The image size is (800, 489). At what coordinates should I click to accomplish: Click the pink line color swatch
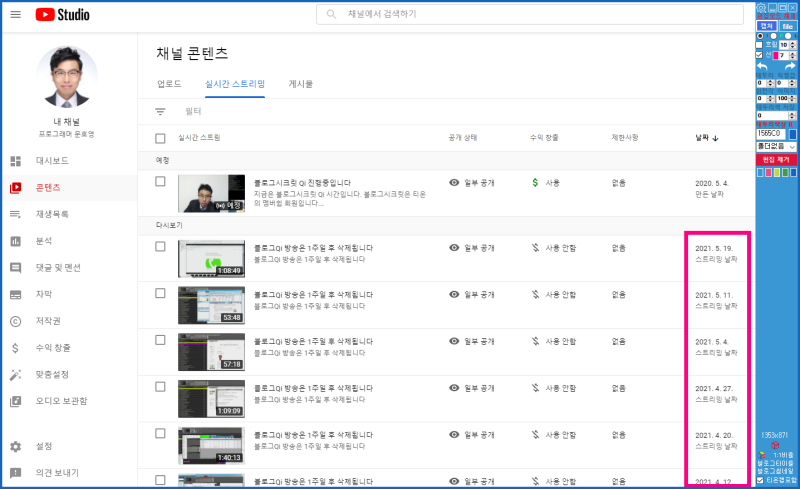pyautogui.click(x=776, y=55)
